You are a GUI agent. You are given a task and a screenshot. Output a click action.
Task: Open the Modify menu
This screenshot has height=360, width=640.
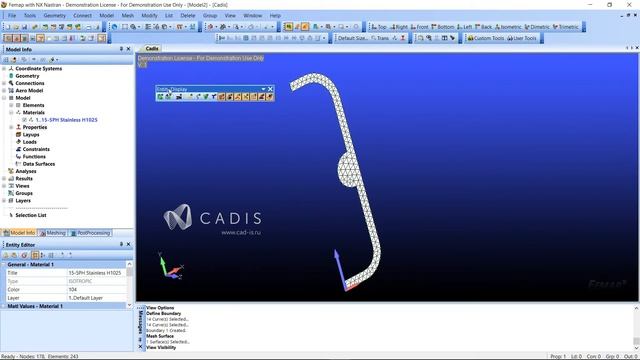pyautogui.click(x=149, y=16)
